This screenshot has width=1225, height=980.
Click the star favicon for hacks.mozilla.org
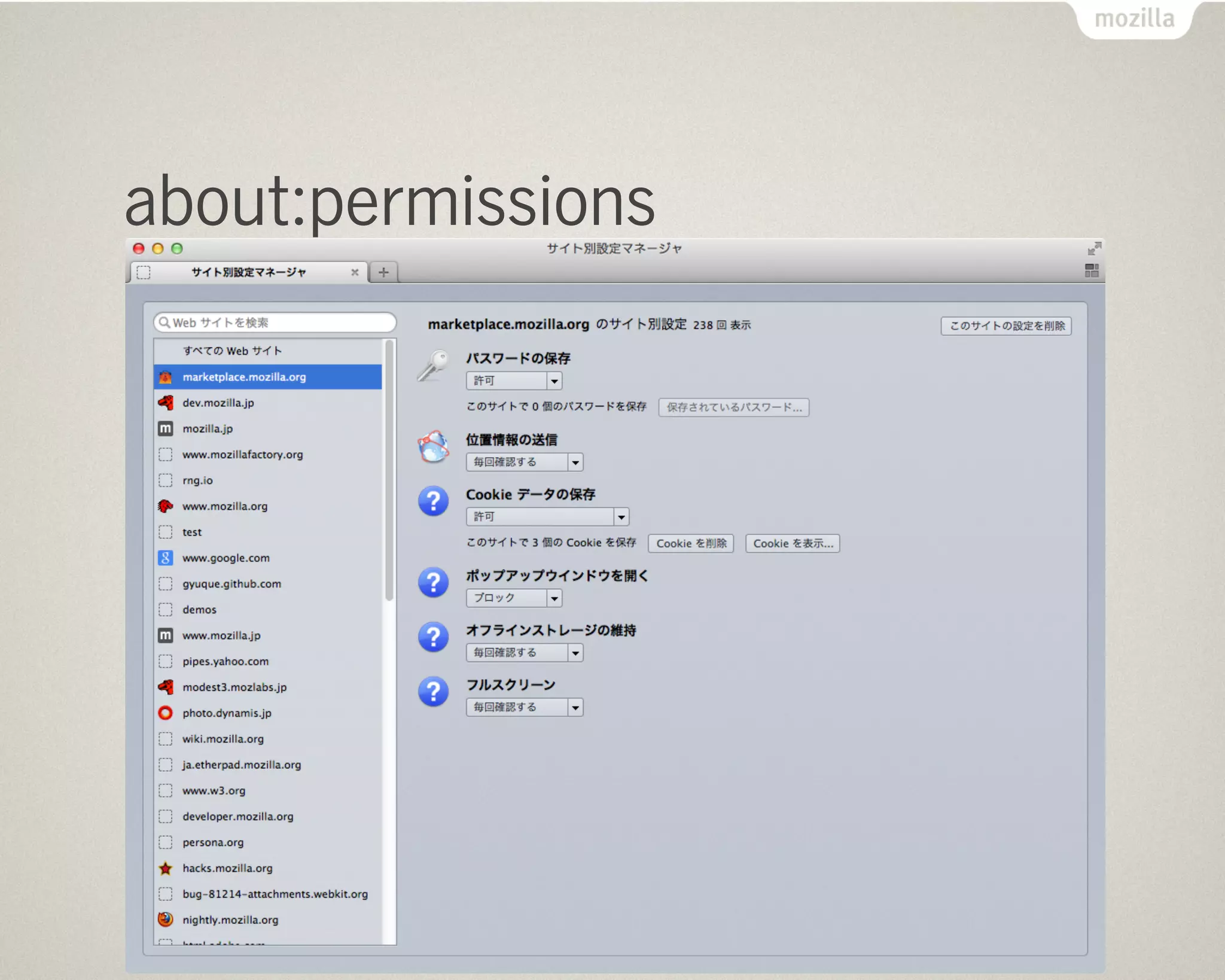[166, 868]
